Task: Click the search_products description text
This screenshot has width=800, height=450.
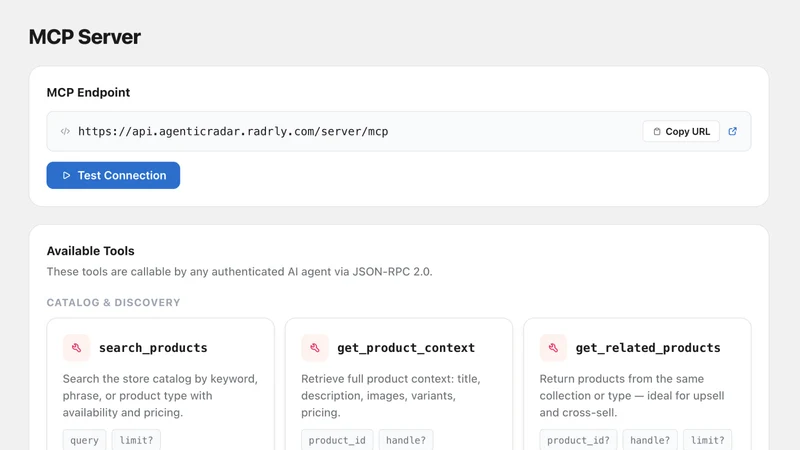Action: point(160,395)
